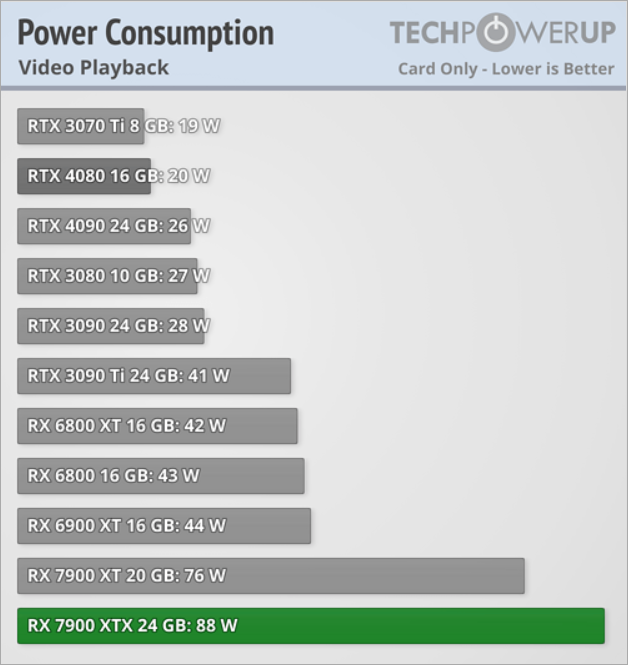Click the Power Consumption chart title

point(145,32)
